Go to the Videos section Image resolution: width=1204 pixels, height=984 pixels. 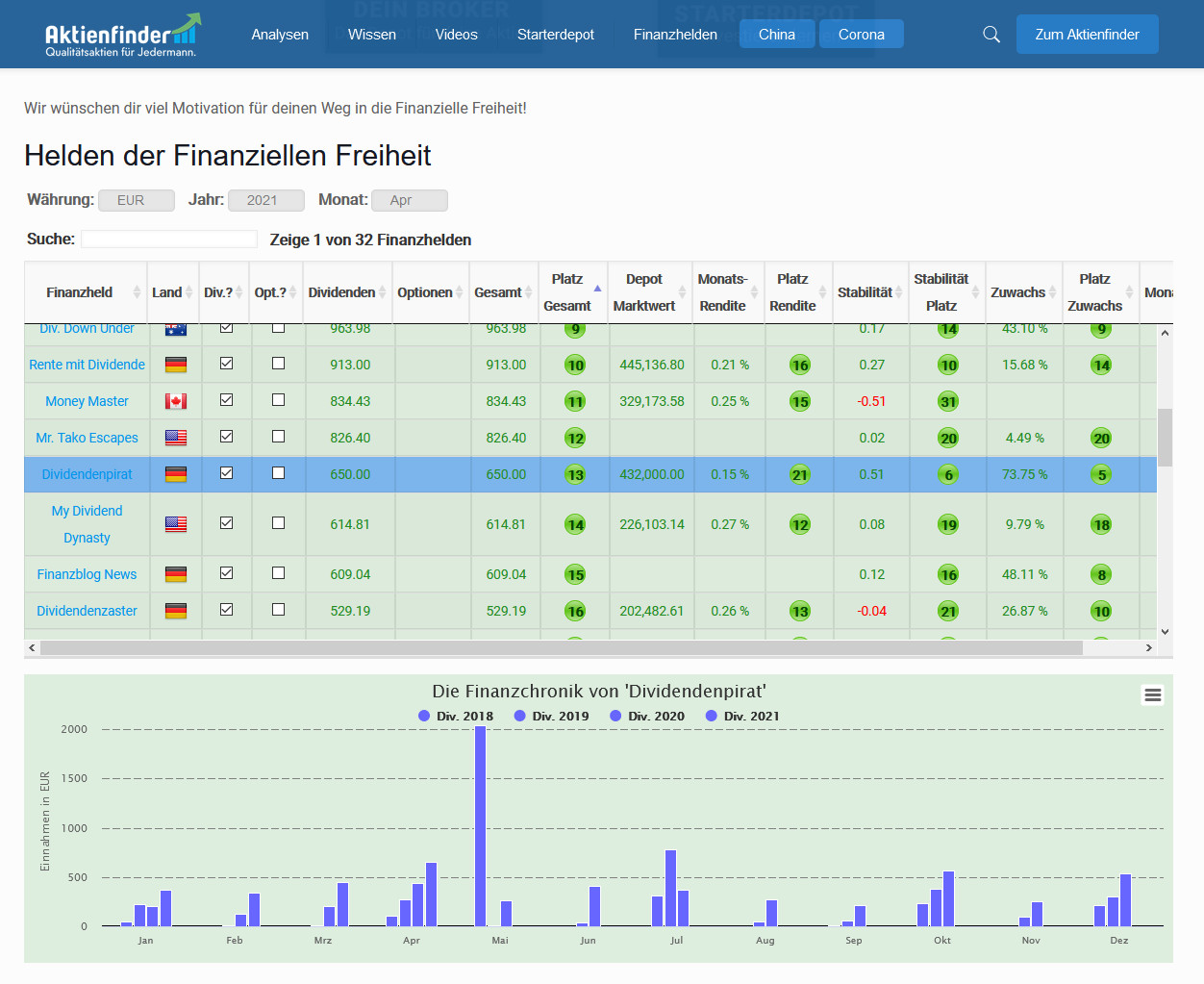click(x=457, y=35)
